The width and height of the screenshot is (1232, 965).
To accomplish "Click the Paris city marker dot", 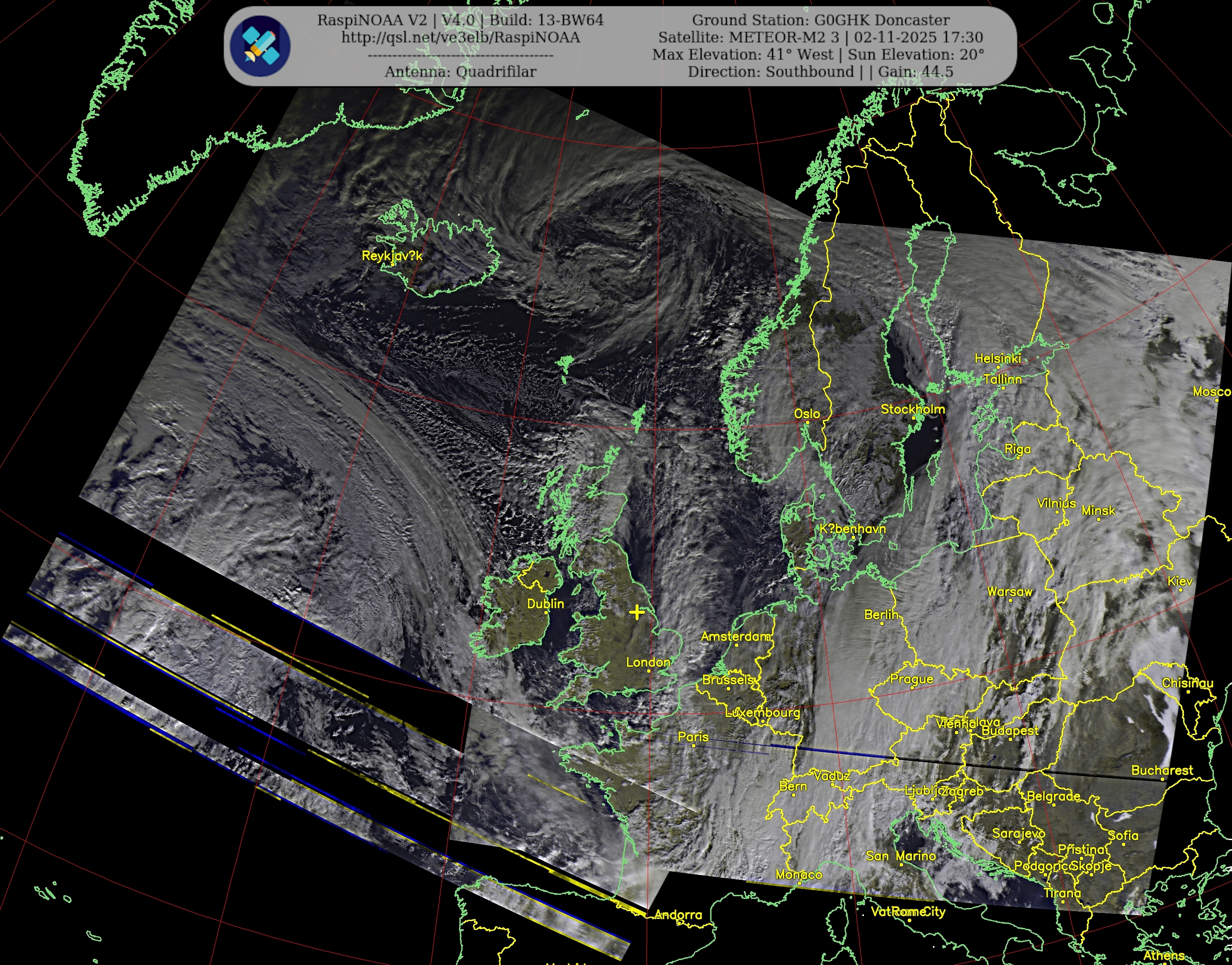I will pyautogui.click(x=694, y=745).
